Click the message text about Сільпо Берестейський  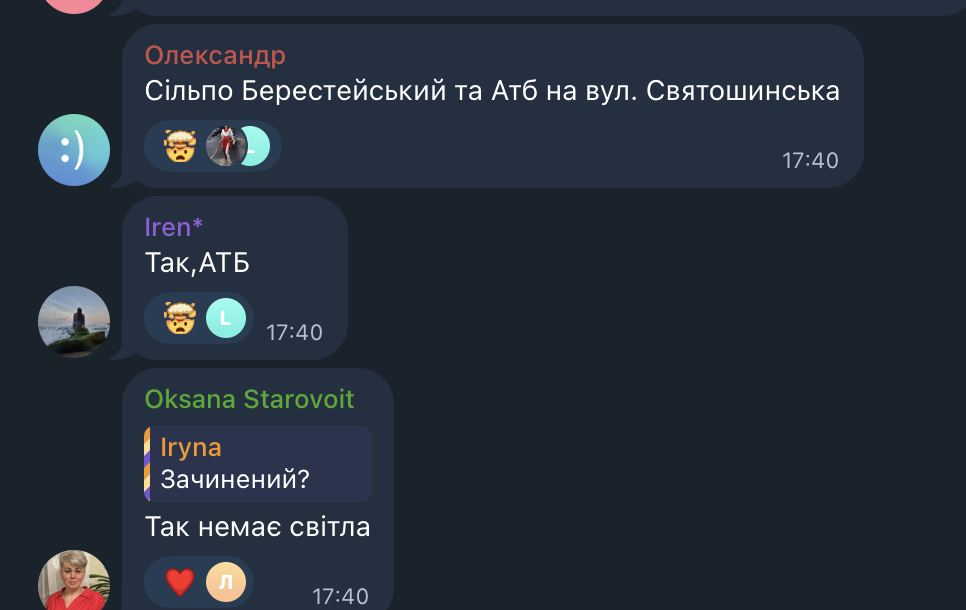pyautogui.click(x=492, y=91)
